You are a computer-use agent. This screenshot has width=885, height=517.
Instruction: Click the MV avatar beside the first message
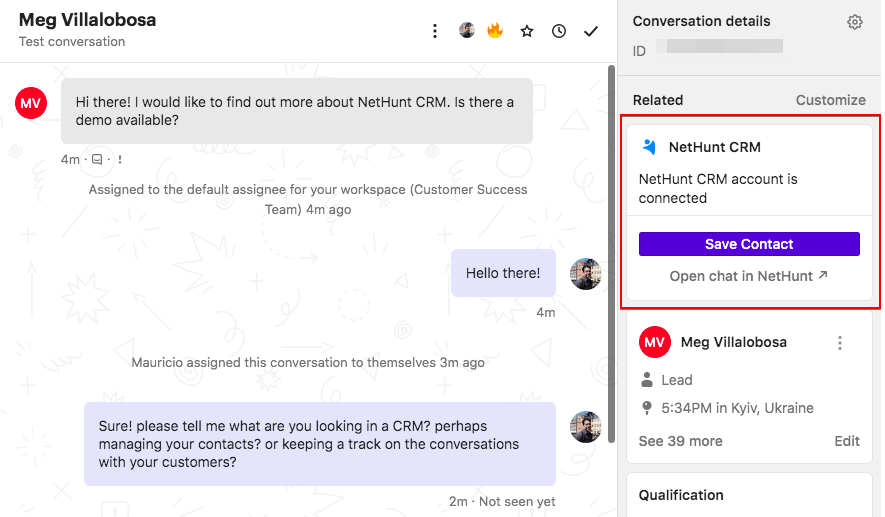pyautogui.click(x=30, y=103)
